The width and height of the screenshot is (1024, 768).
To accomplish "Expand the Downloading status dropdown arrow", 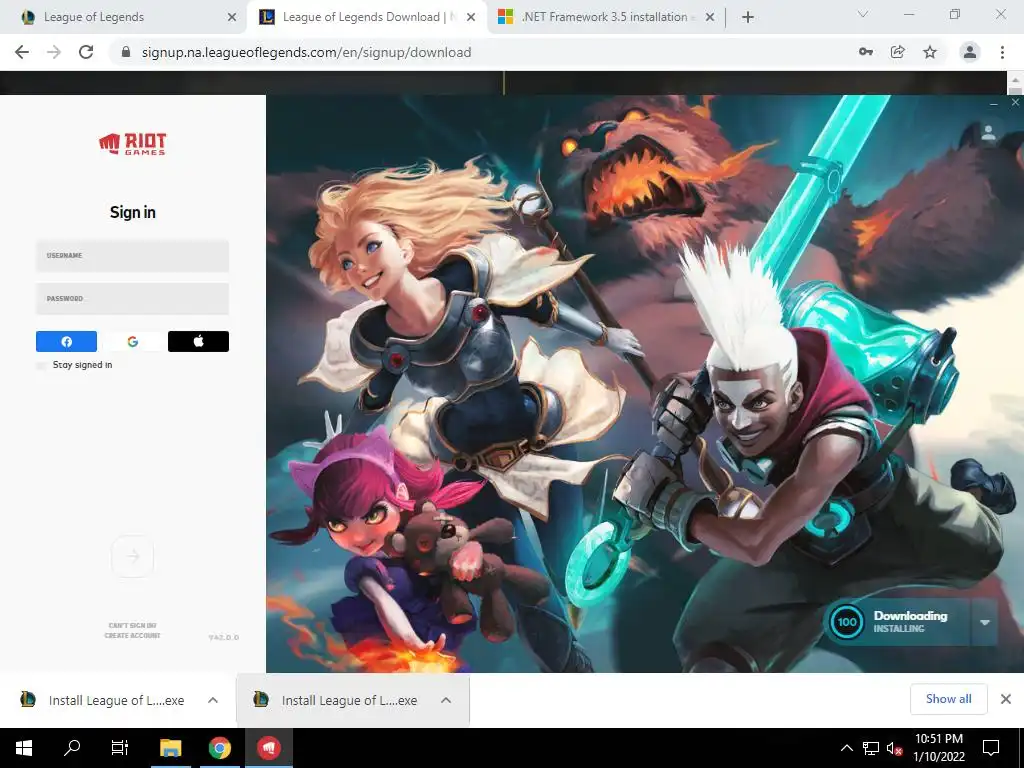I will point(985,622).
